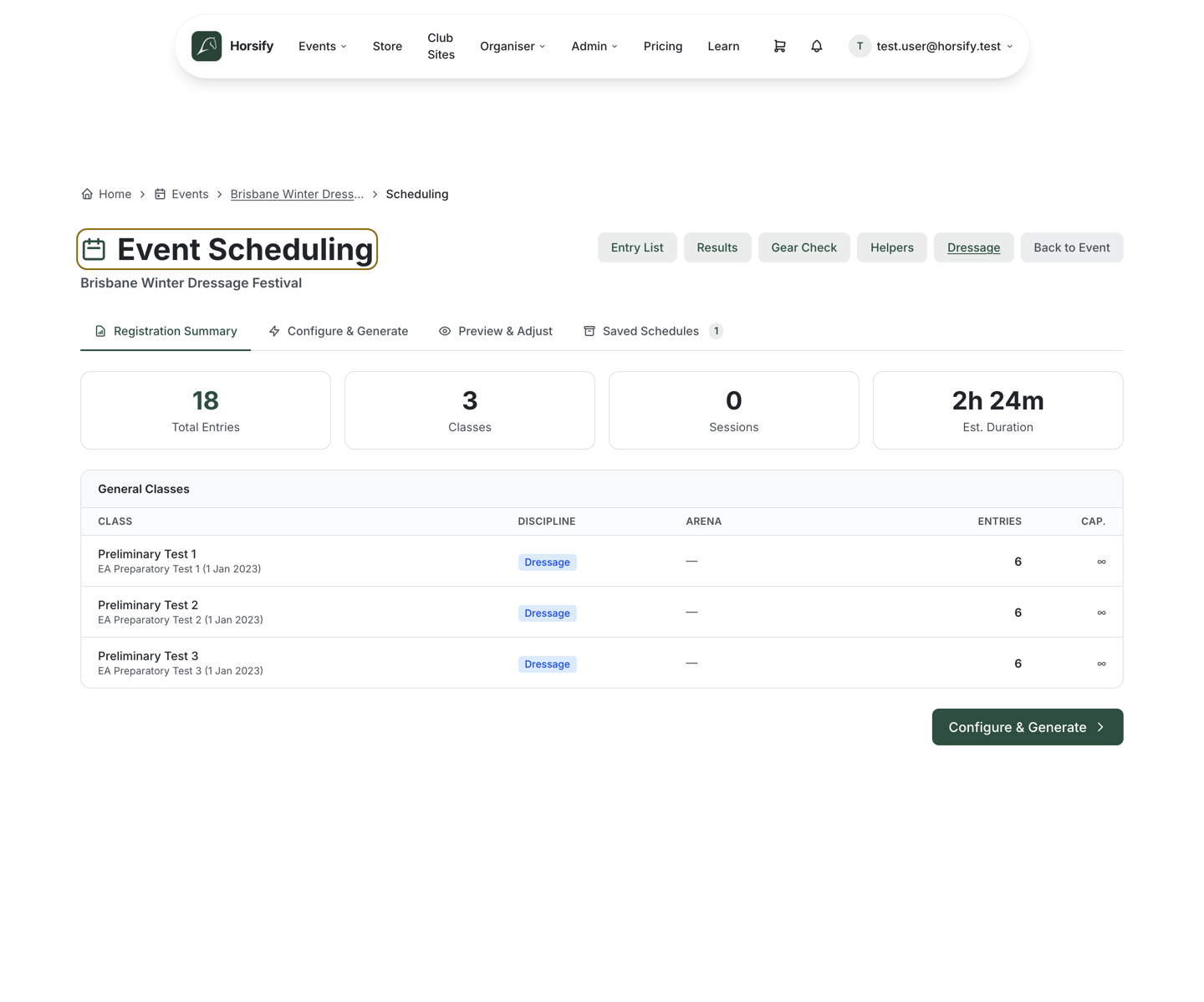1204x1002 pixels.
Task: Expand the Events dropdown menu
Action: click(x=323, y=46)
